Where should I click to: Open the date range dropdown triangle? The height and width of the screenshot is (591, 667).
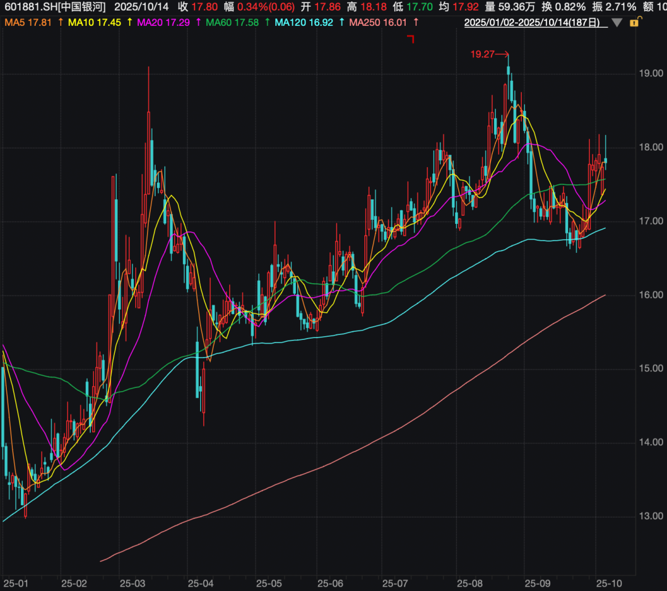(x=617, y=21)
